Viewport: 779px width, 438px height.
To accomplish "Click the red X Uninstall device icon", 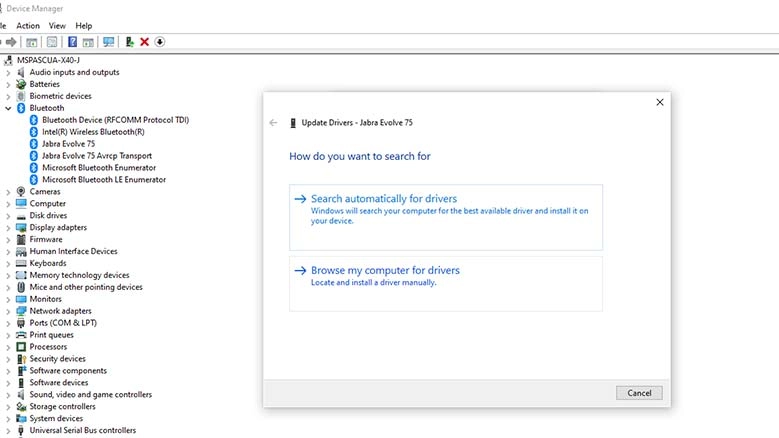I will 145,42.
